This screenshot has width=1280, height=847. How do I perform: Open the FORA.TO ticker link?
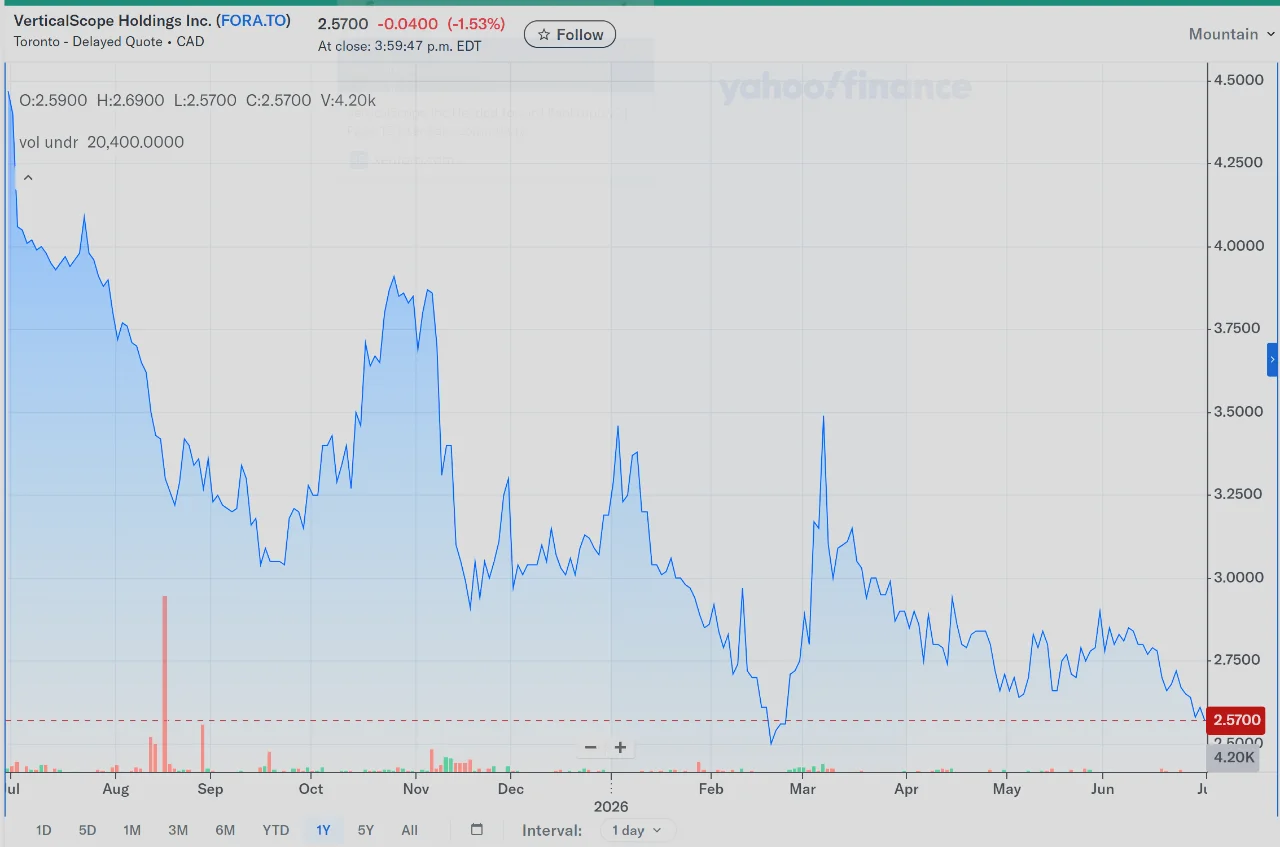[x=253, y=21]
